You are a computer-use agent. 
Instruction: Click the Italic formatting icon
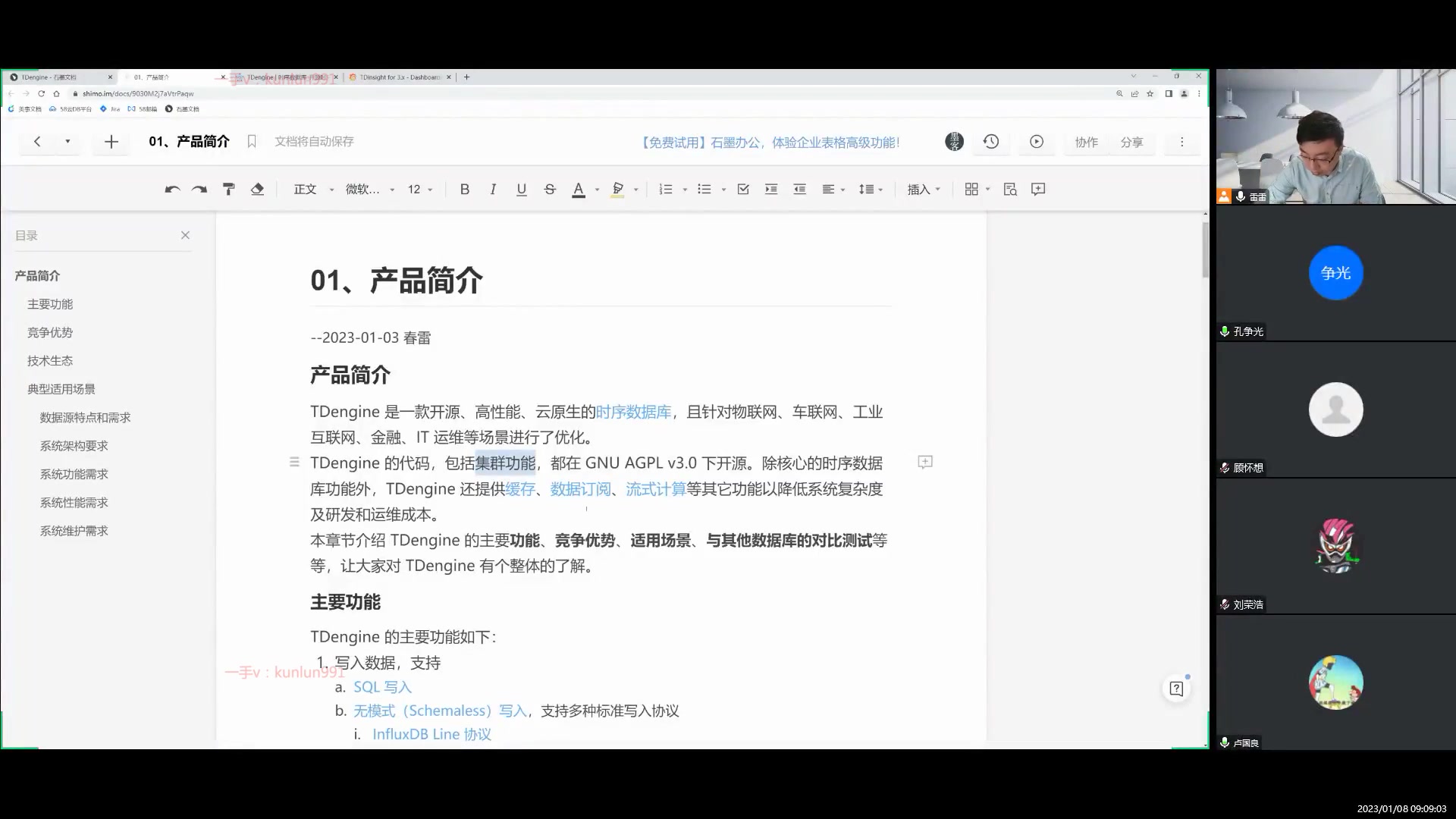pyautogui.click(x=492, y=189)
